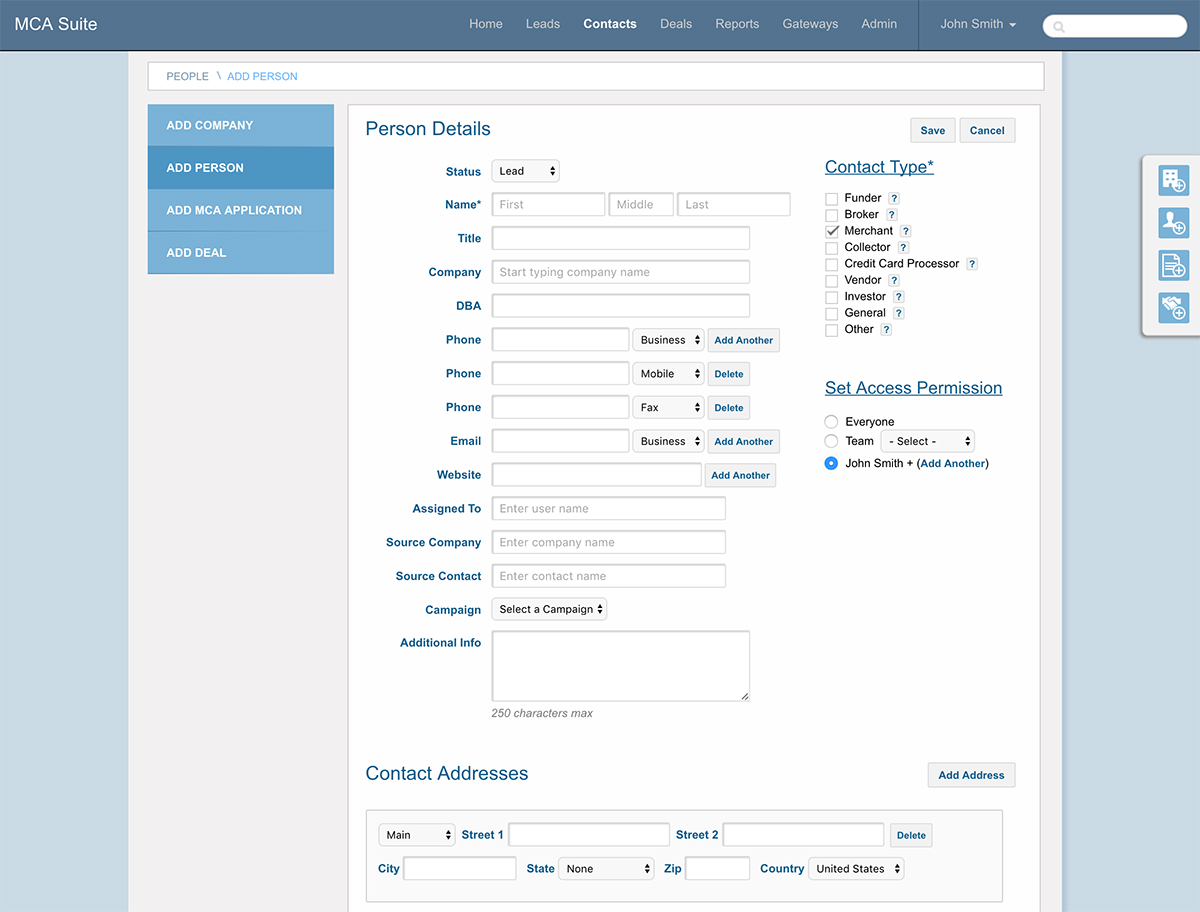Check the Vendor contact type
The image size is (1200, 912).
832,281
